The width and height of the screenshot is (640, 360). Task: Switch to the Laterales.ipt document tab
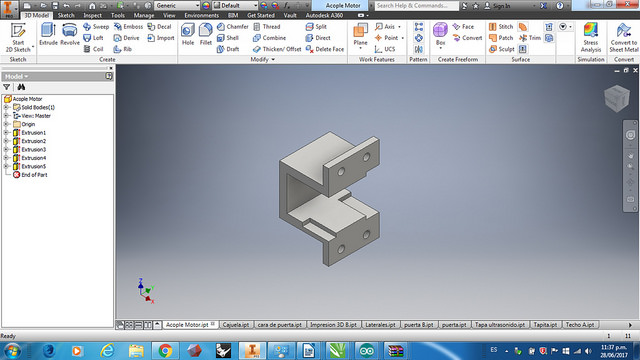pyautogui.click(x=380, y=325)
